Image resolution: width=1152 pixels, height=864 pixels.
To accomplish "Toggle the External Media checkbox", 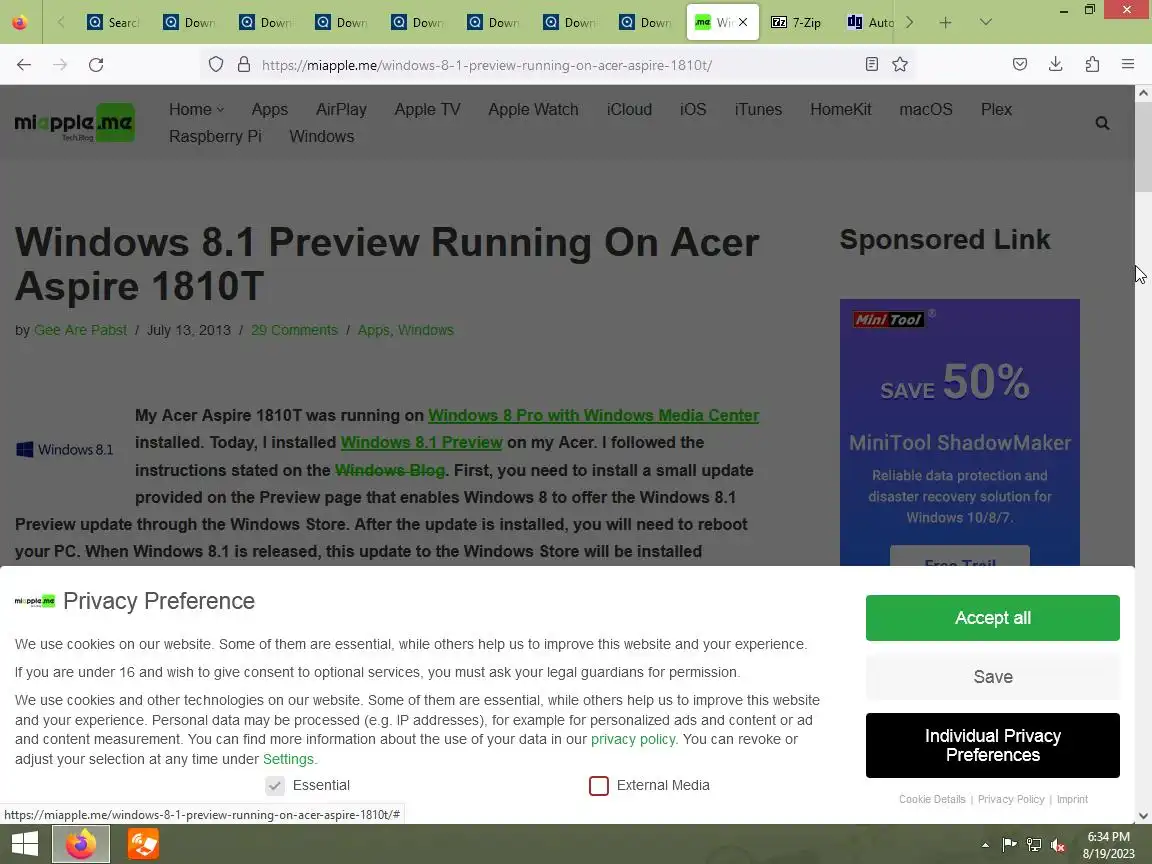I will coord(599,785).
